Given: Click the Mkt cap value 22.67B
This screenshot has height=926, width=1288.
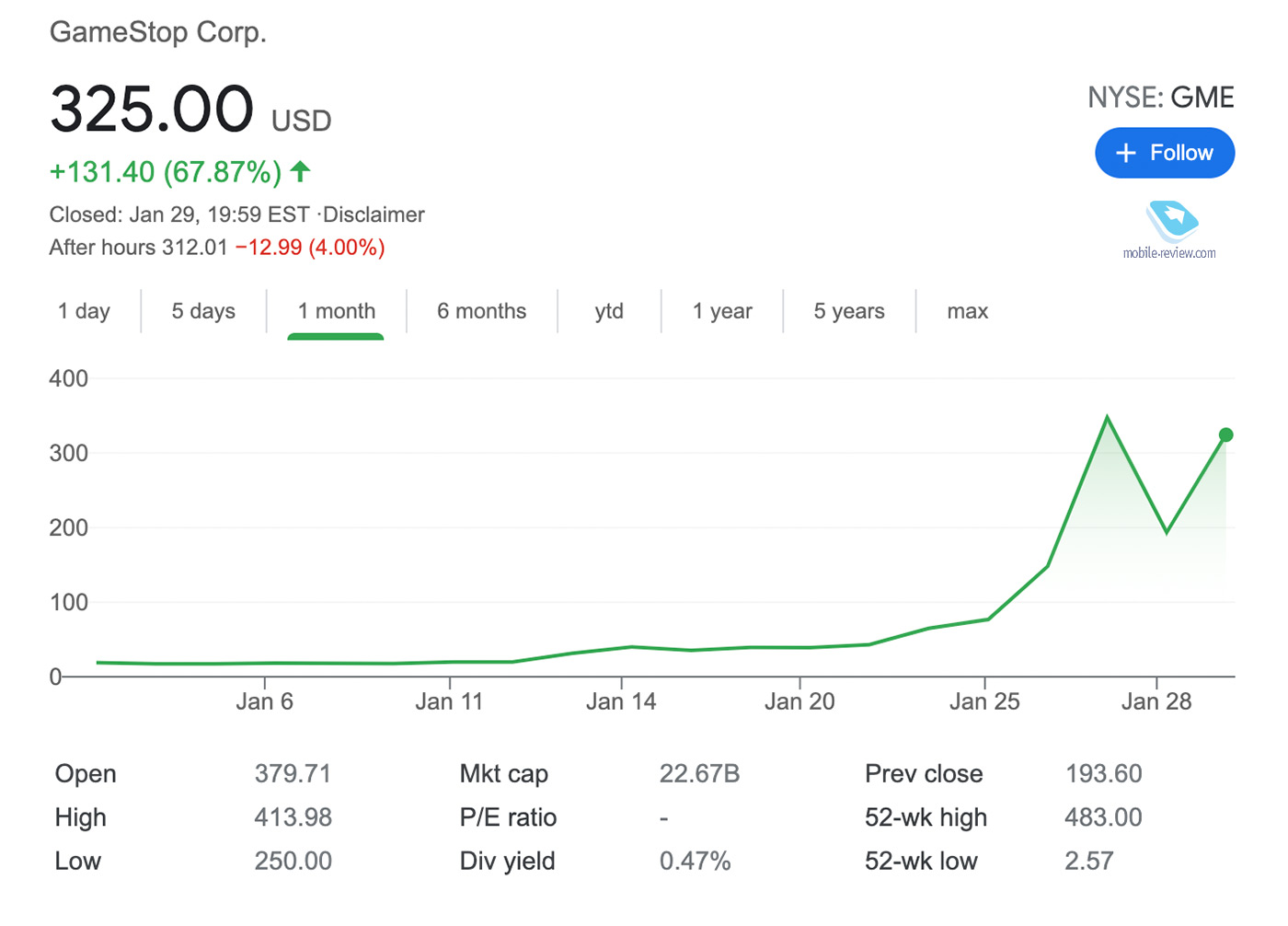Looking at the screenshot, I should (699, 773).
